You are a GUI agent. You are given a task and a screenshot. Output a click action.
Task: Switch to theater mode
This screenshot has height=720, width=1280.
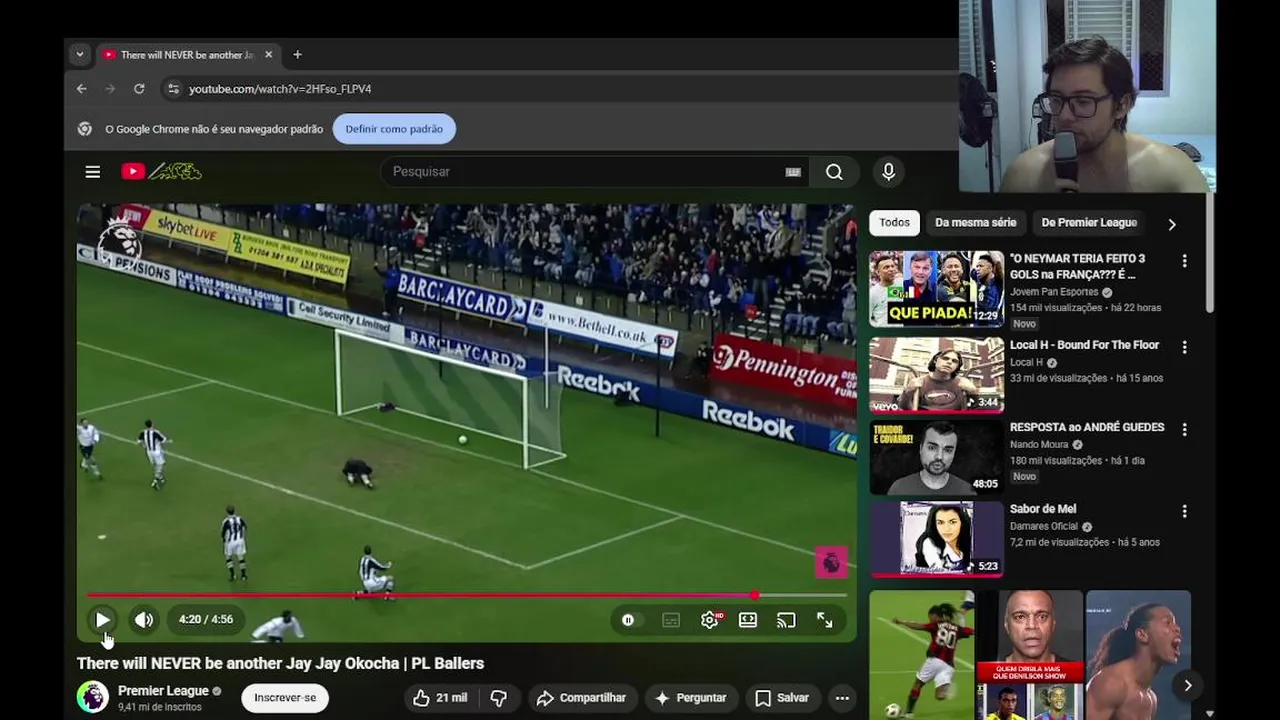pyautogui.click(x=748, y=620)
